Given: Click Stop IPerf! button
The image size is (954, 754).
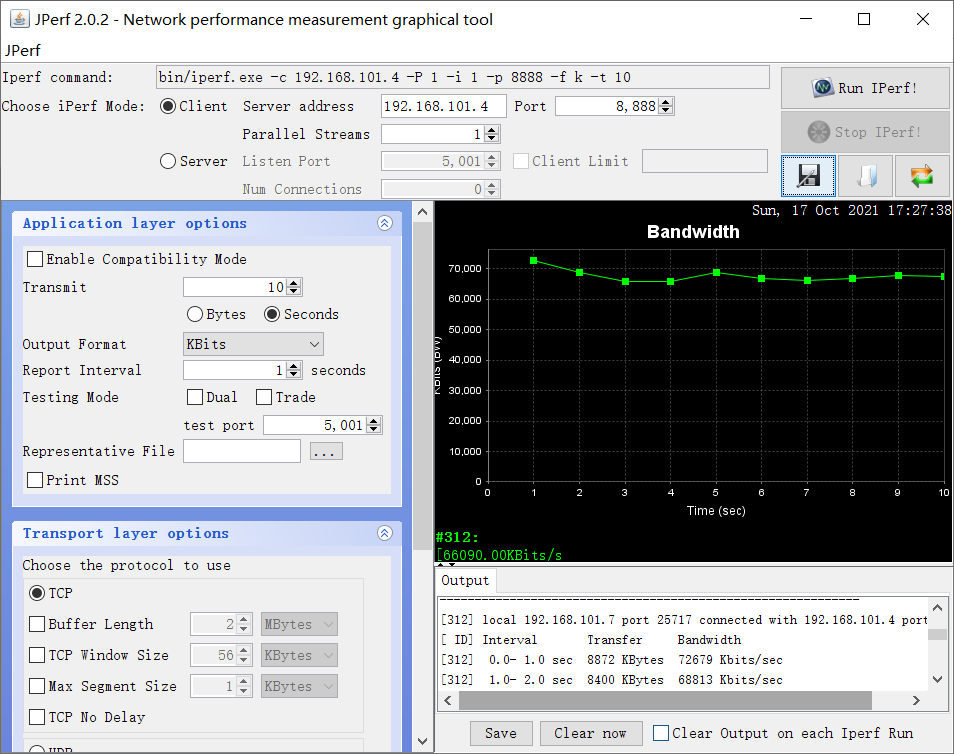Looking at the screenshot, I should (x=865, y=132).
